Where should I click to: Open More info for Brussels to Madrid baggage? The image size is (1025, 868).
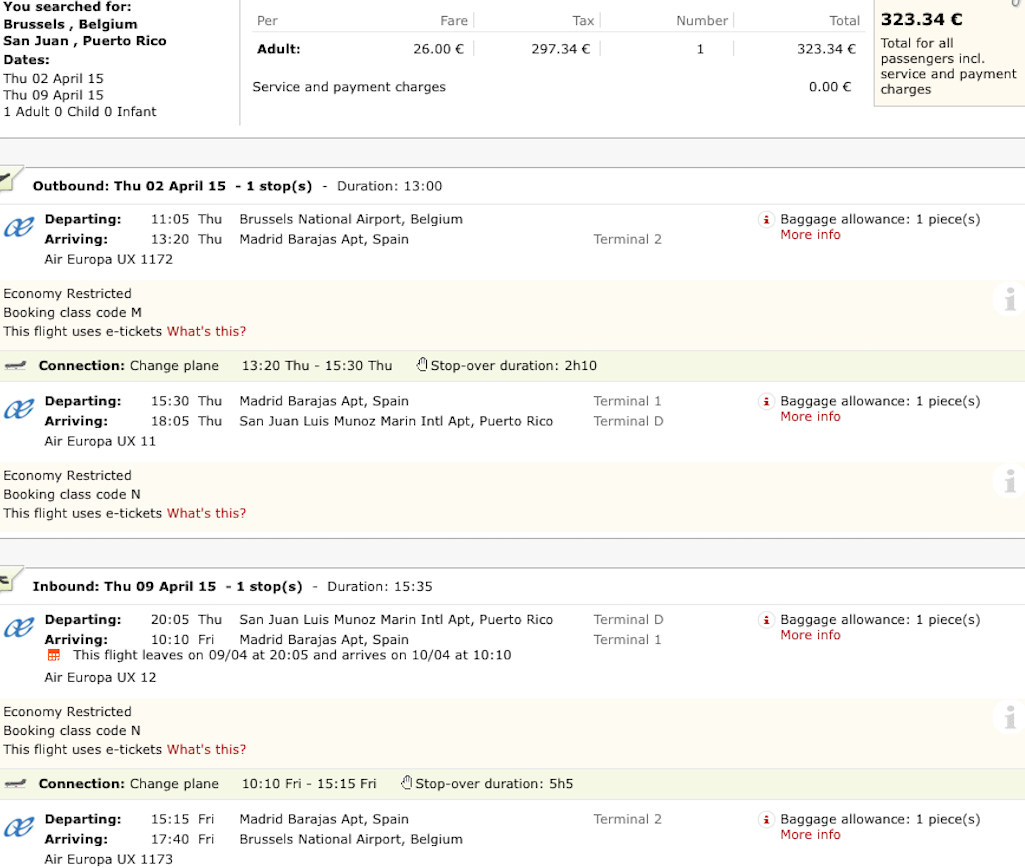coord(810,235)
